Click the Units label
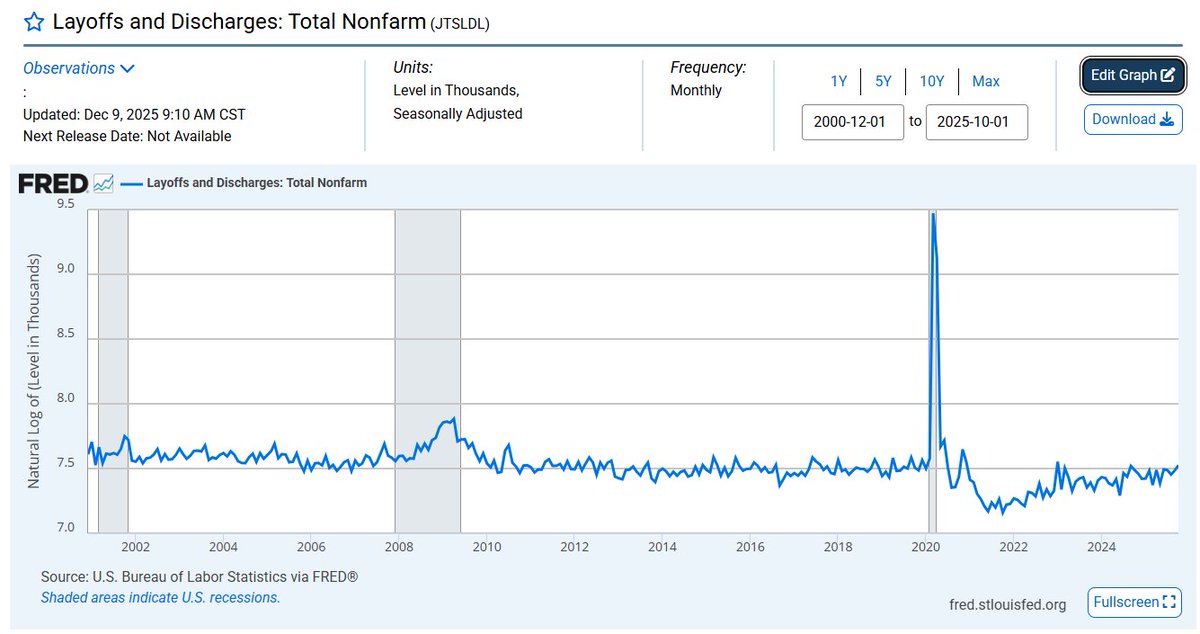Viewport: 1200px width, 634px height. coord(413,68)
